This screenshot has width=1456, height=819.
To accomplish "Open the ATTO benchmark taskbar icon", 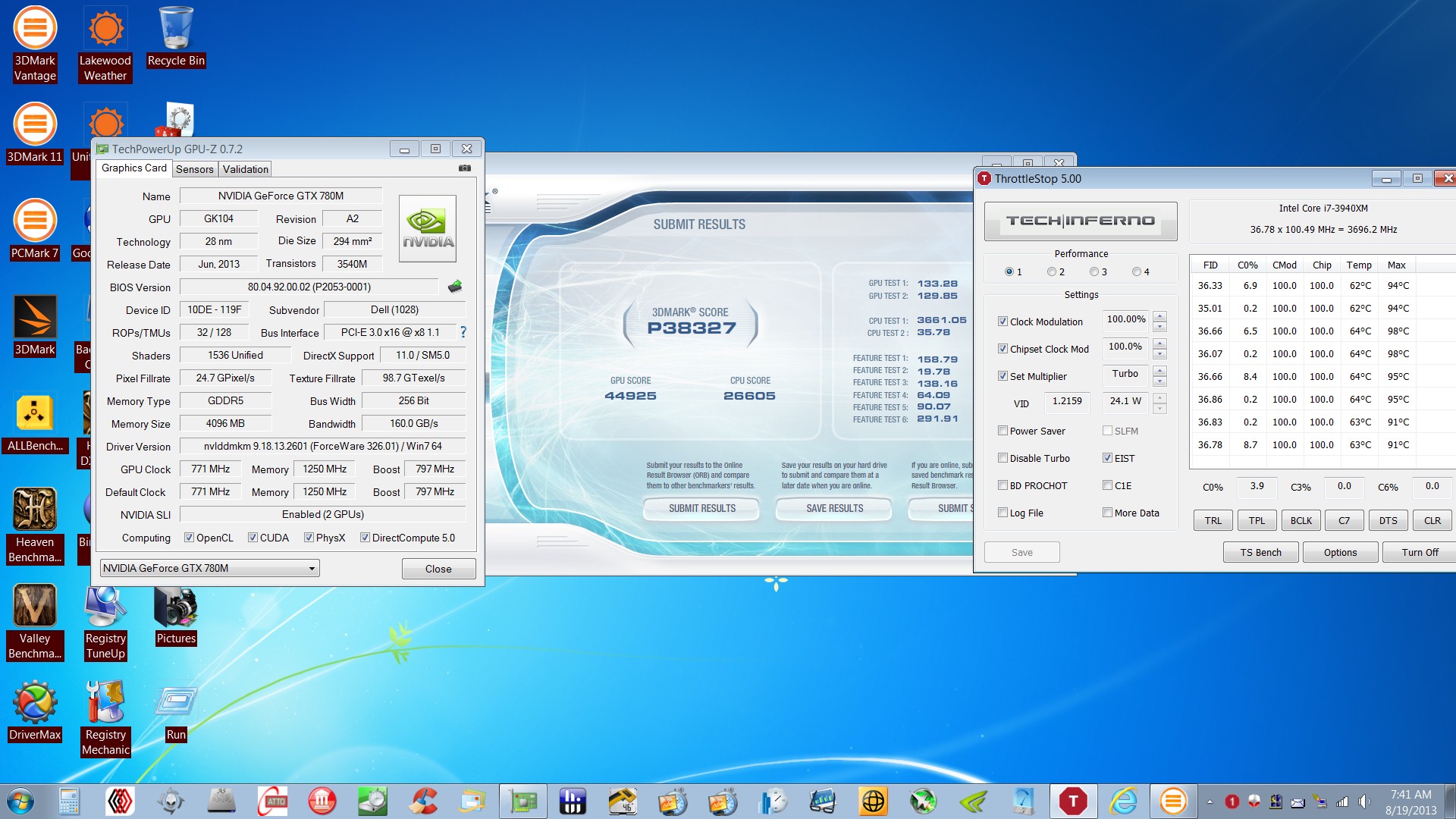I will tap(272, 801).
